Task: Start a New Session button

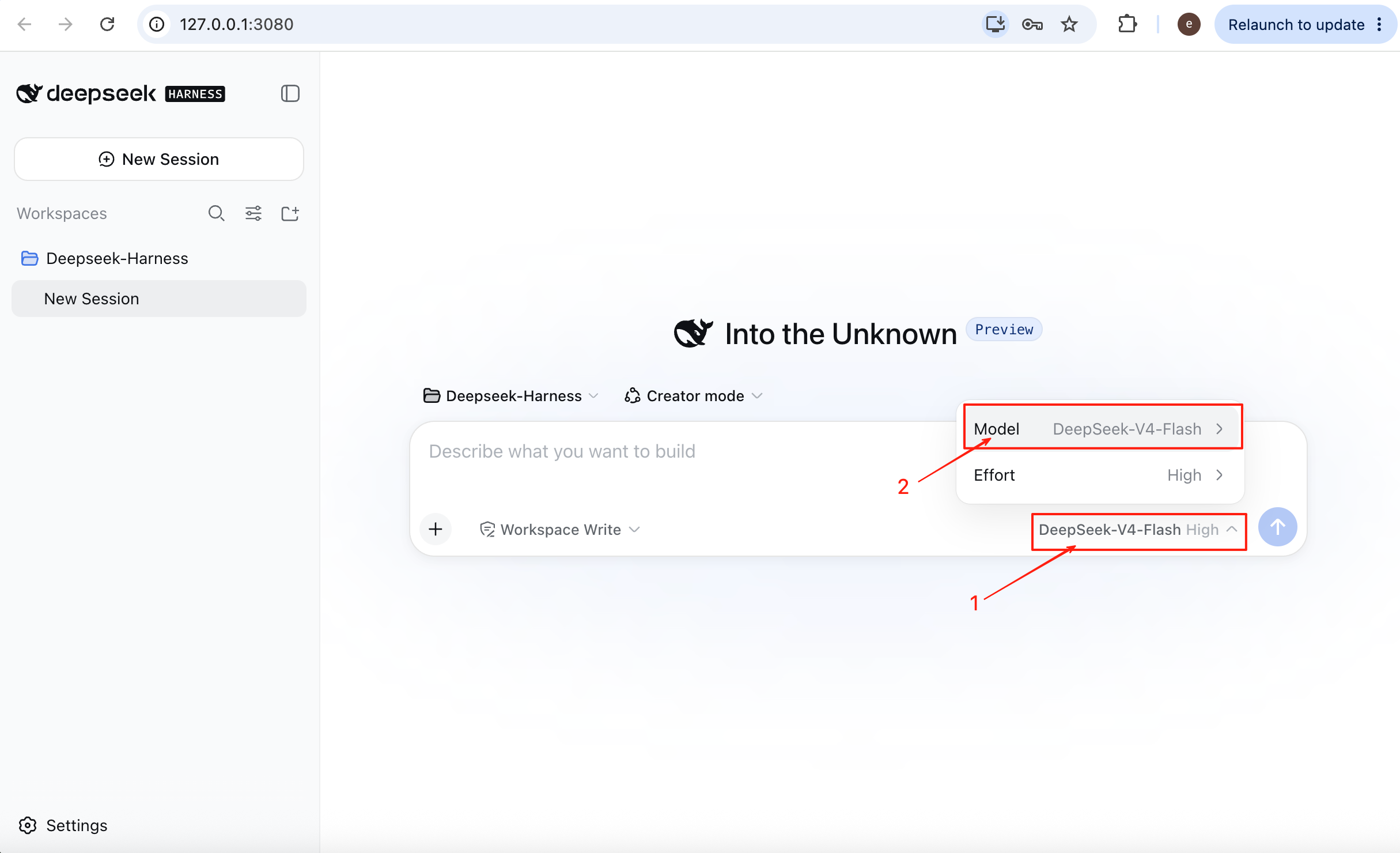Action: pyautogui.click(x=159, y=159)
